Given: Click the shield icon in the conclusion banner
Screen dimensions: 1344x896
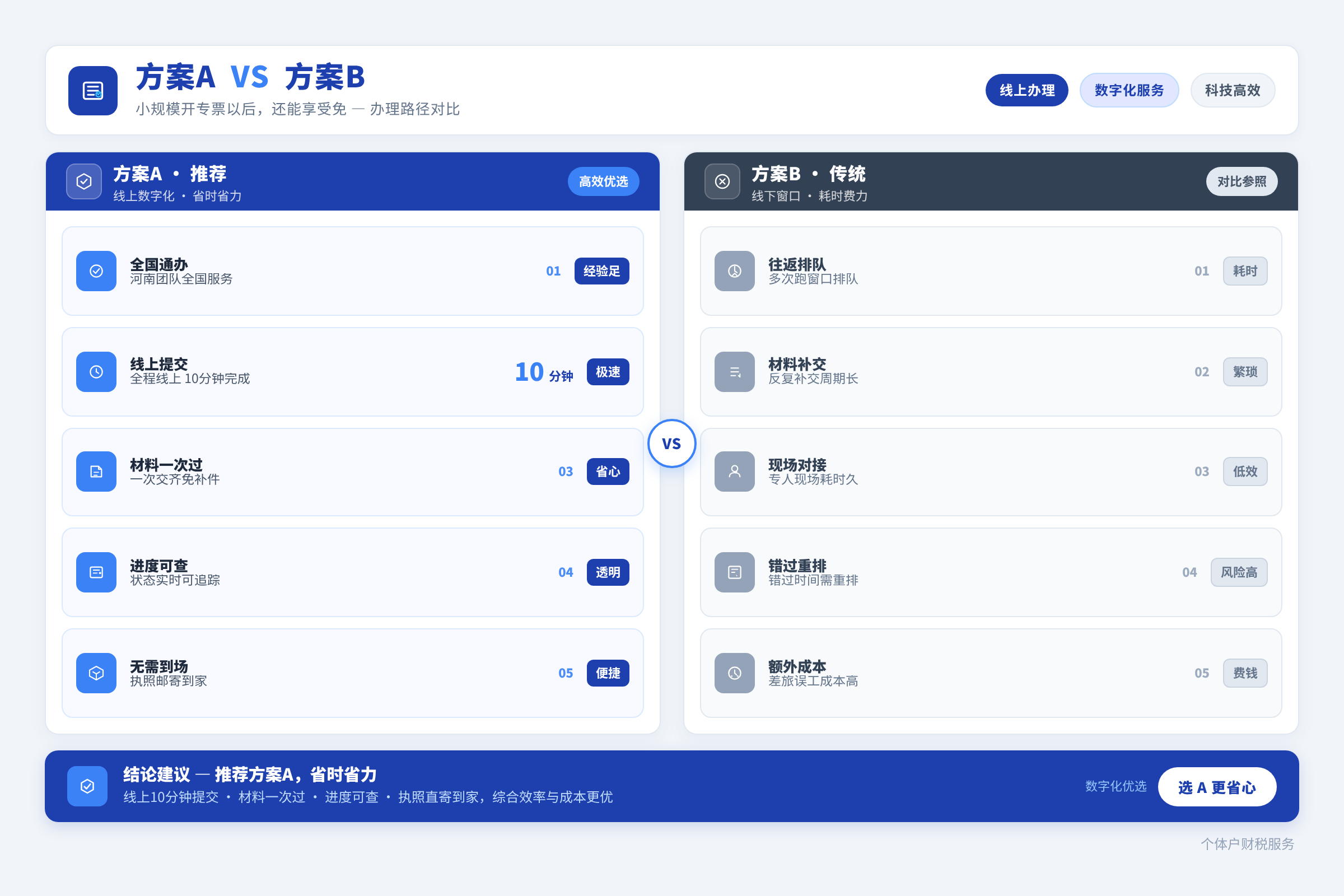Looking at the screenshot, I should pyautogui.click(x=87, y=786).
